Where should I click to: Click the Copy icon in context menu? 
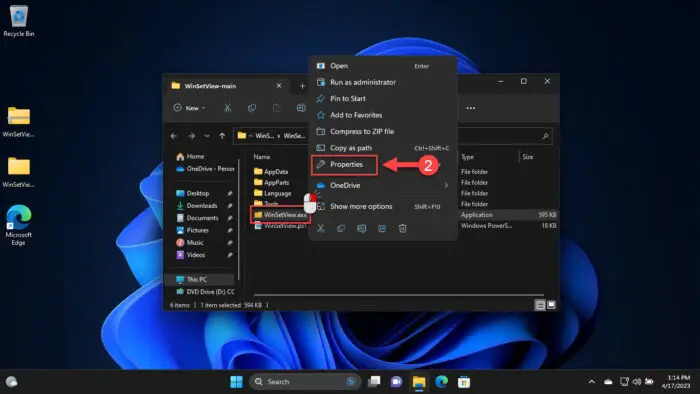(341, 228)
